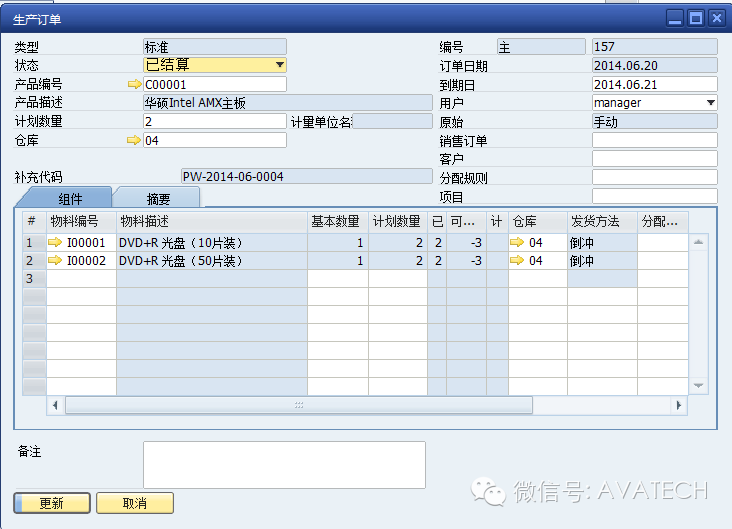
Task: Click the 备注 remarks text area
Action: pos(284,465)
